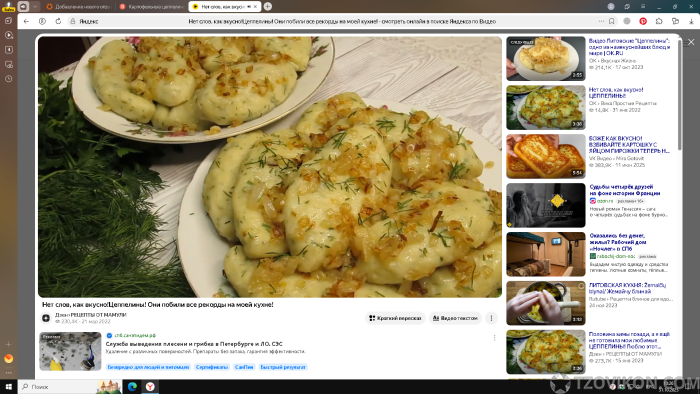
Task: Open the ad options three-dots menu
Action: coord(494,338)
